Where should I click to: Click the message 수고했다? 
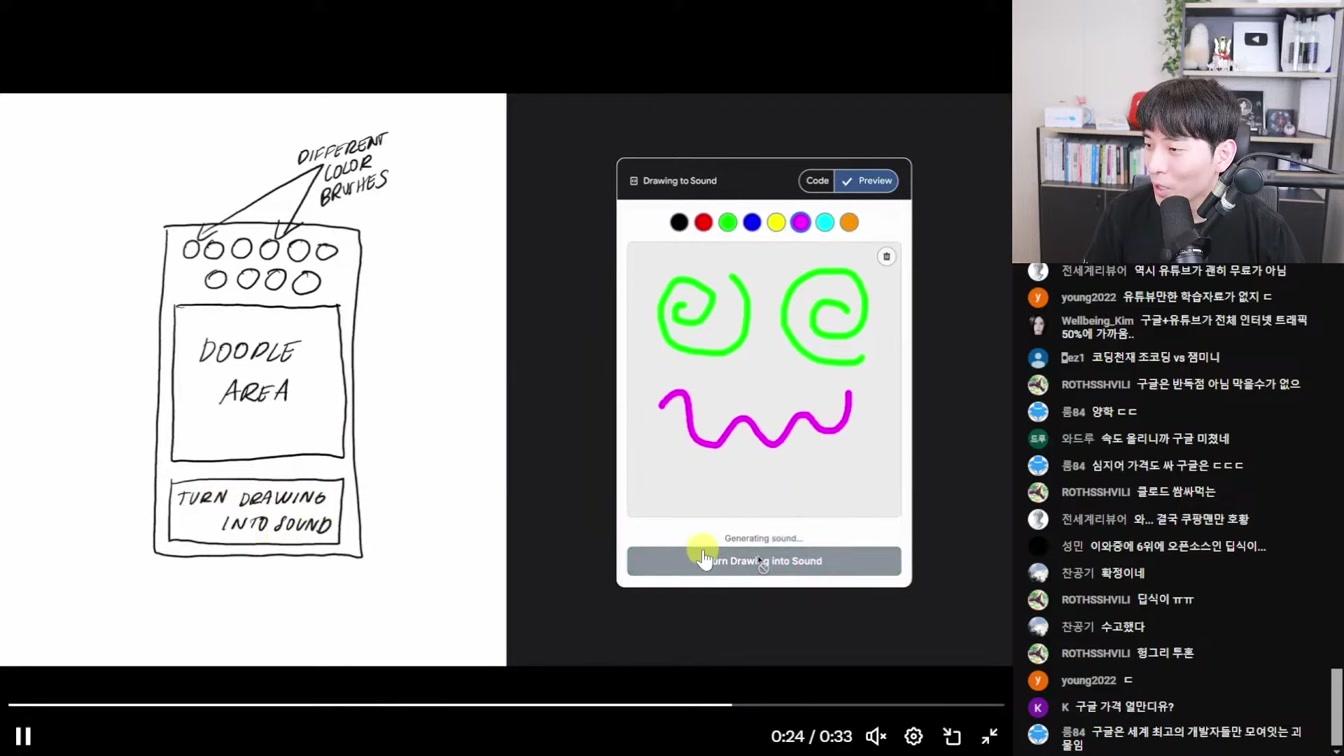pyautogui.click(x=1122, y=627)
